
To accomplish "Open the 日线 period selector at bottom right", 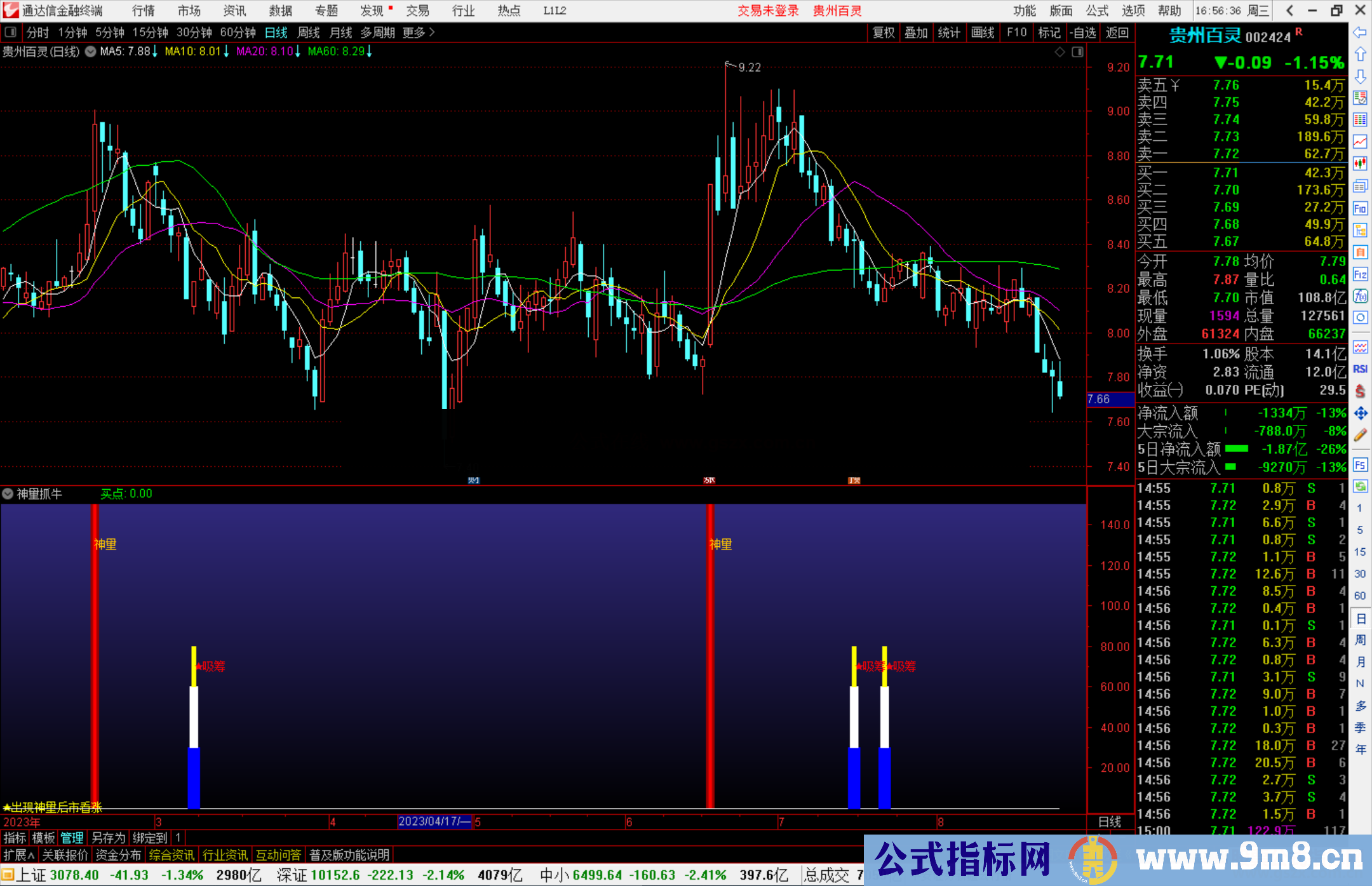I will pos(1111,821).
